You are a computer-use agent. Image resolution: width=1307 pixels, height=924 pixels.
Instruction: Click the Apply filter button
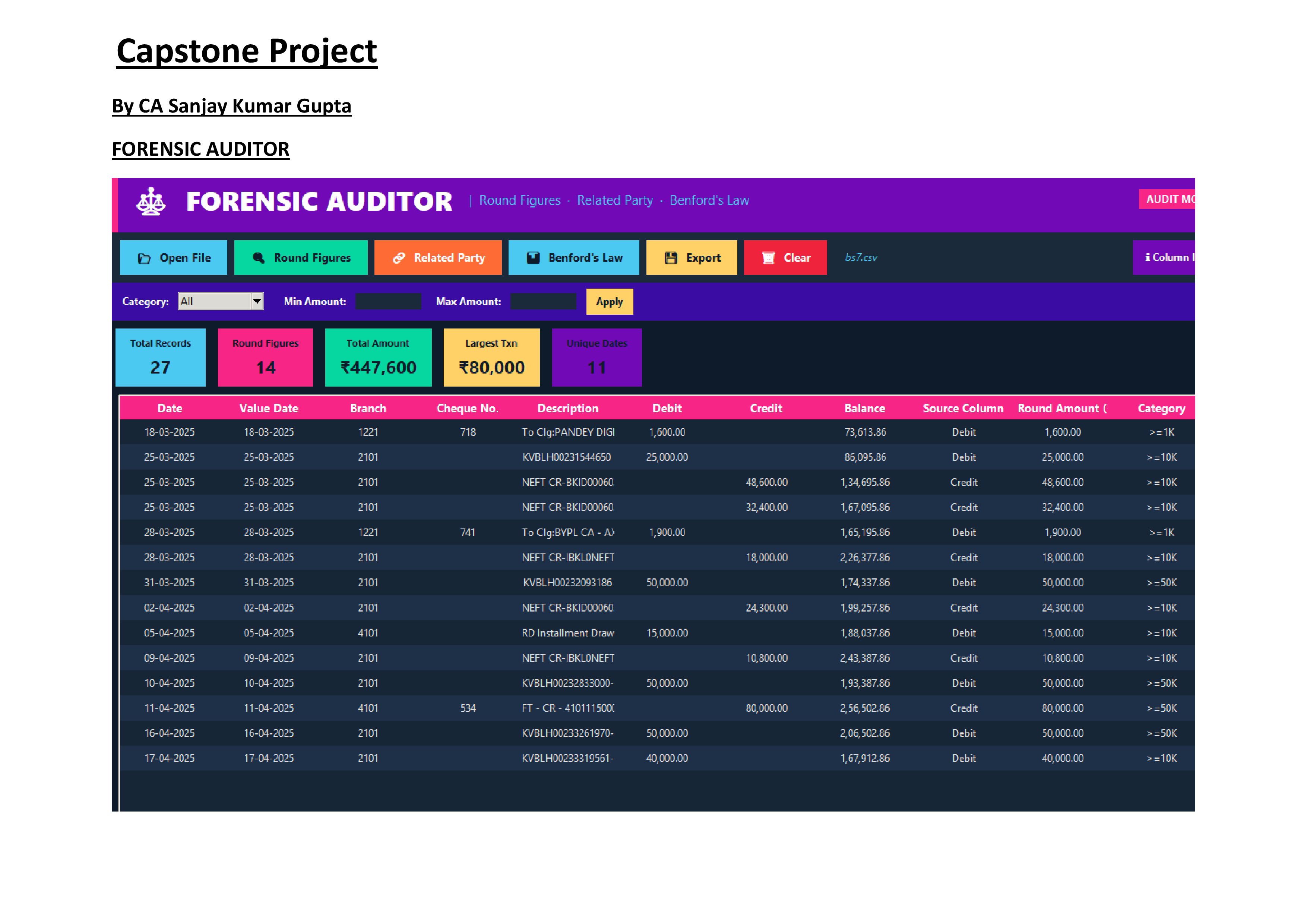(609, 302)
